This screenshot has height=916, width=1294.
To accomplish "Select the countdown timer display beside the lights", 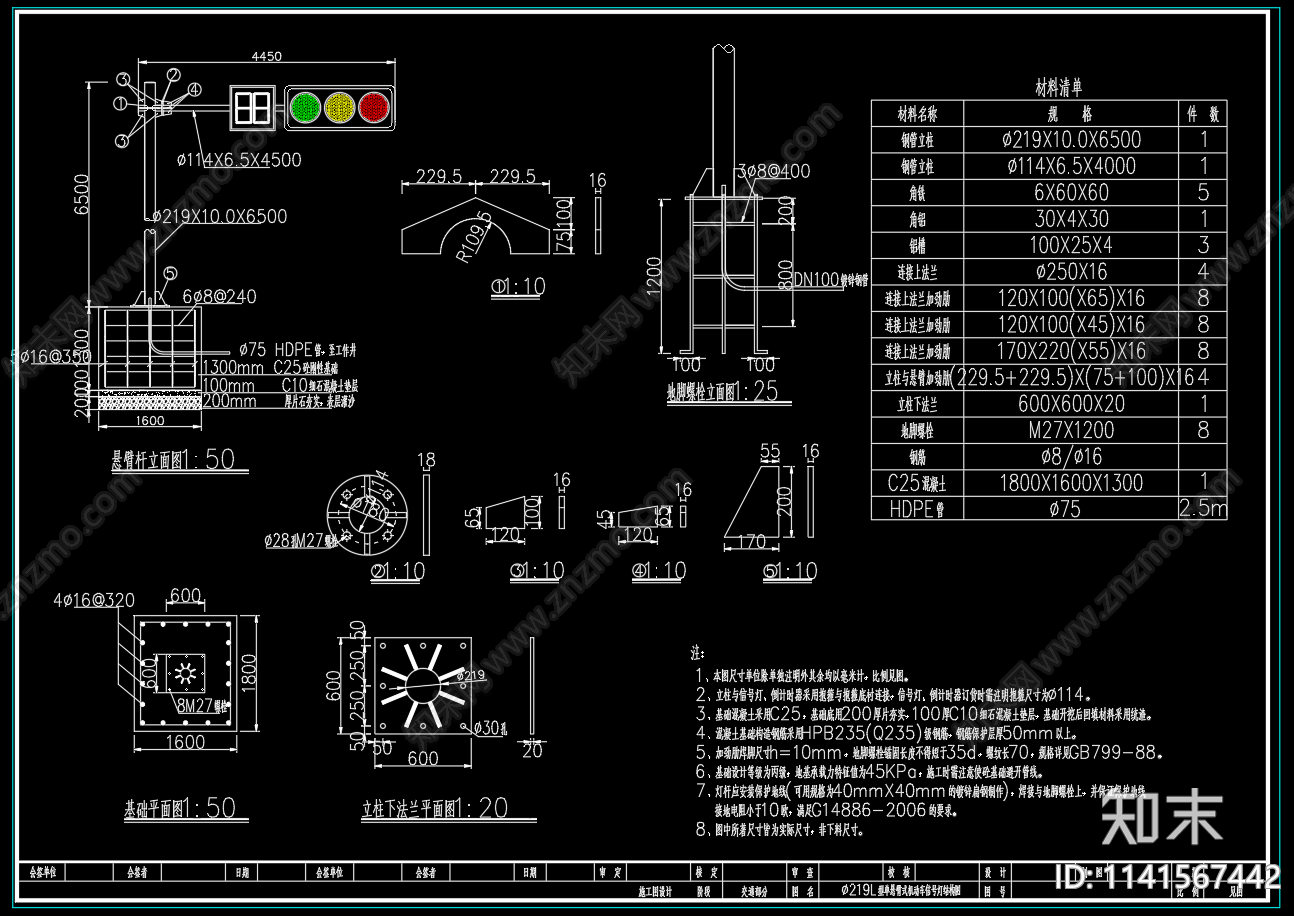I will pyautogui.click(x=251, y=106).
